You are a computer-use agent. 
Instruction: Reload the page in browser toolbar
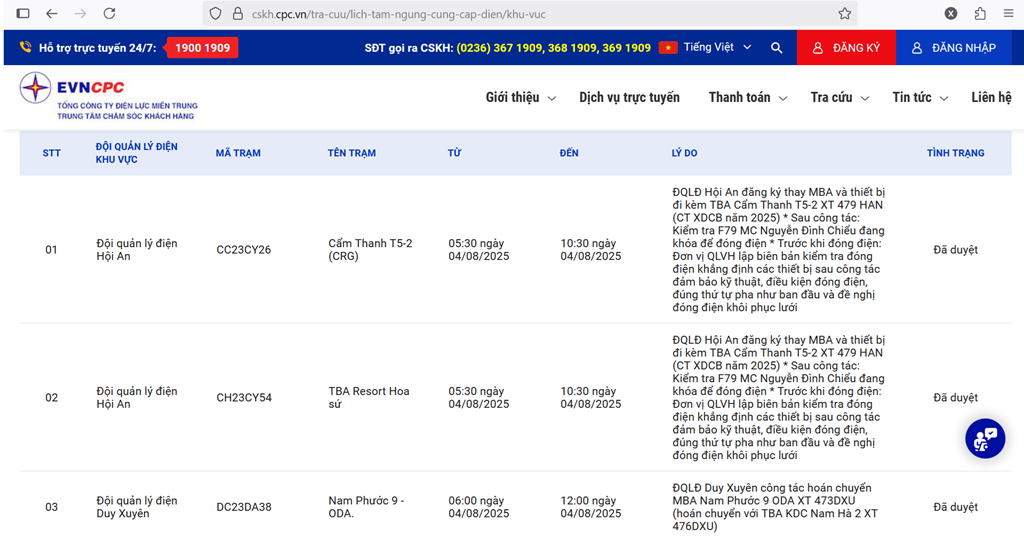[109, 14]
